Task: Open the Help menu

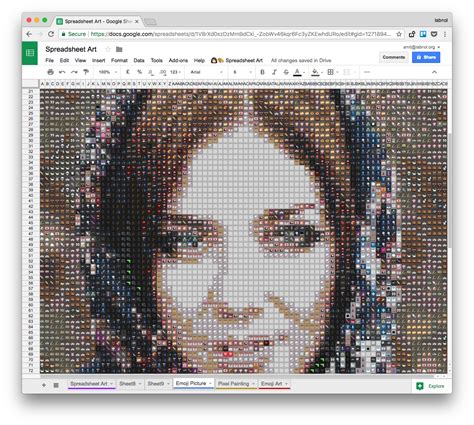Action: tap(199, 60)
